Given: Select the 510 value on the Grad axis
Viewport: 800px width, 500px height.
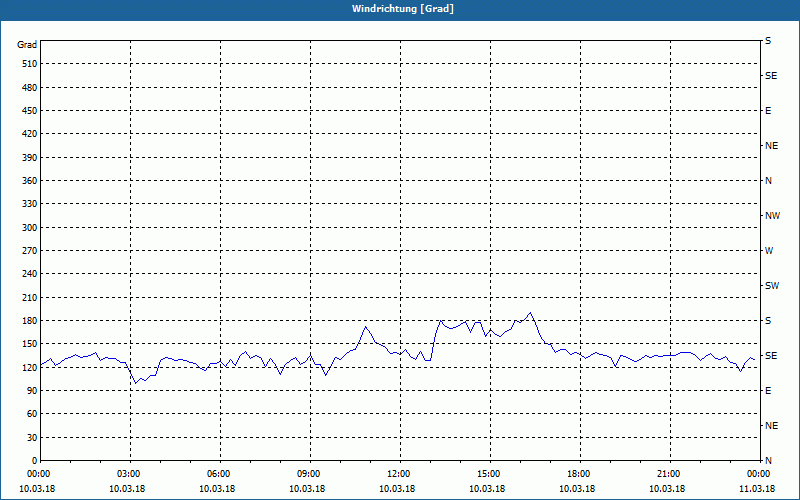Looking at the screenshot, I should click(29, 64).
